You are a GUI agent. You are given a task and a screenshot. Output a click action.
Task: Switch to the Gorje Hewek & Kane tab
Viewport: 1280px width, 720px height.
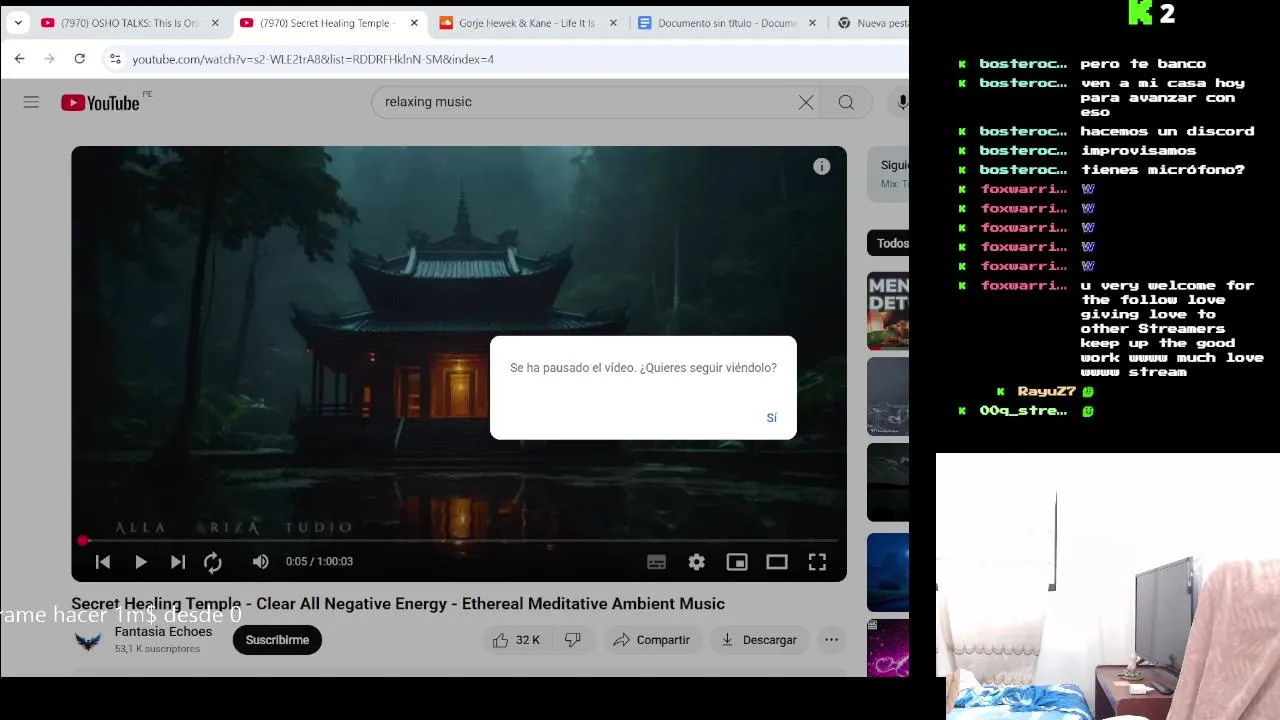coord(527,23)
